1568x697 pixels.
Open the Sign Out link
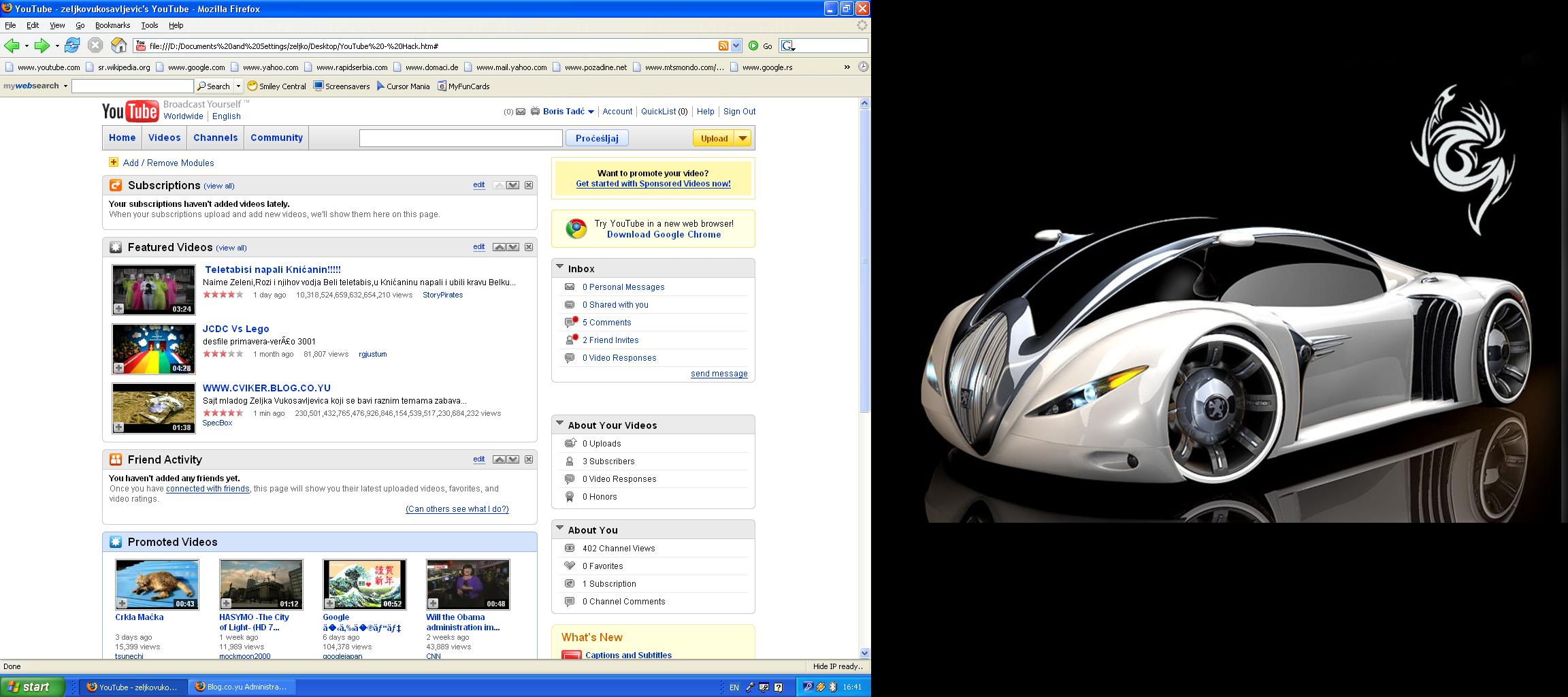(x=739, y=112)
